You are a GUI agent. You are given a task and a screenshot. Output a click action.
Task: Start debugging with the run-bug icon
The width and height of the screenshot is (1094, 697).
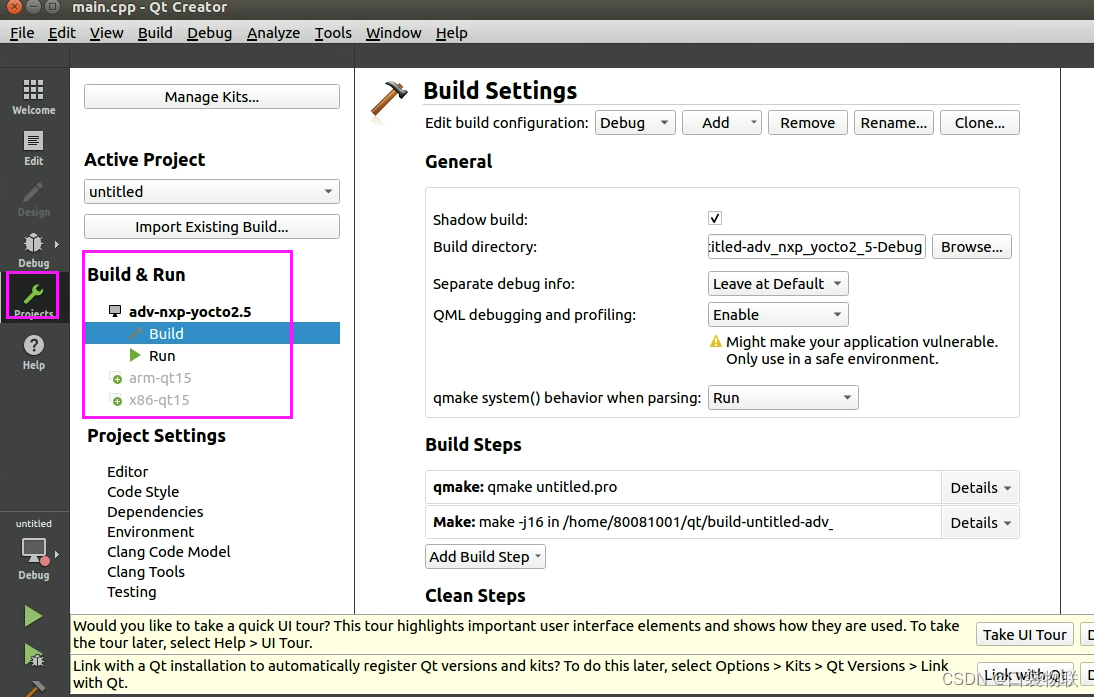pyautogui.click(x=33, y=654)
